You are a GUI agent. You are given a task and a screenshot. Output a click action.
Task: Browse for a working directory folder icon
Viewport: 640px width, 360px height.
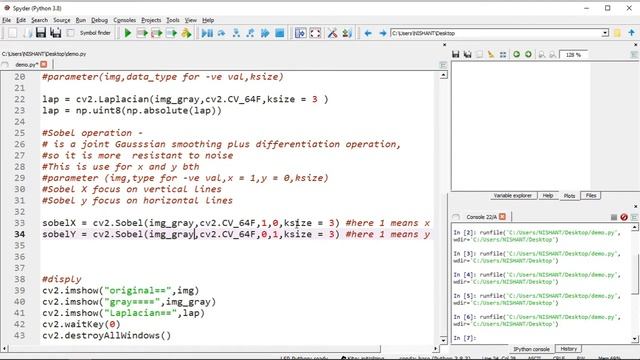pyautogui.click(x=617, y=33)
